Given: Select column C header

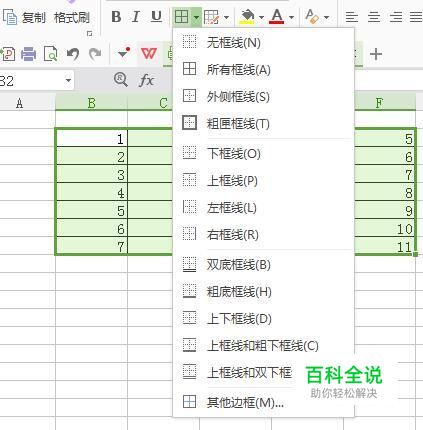Looking at the screenshot, I should 150,103.
